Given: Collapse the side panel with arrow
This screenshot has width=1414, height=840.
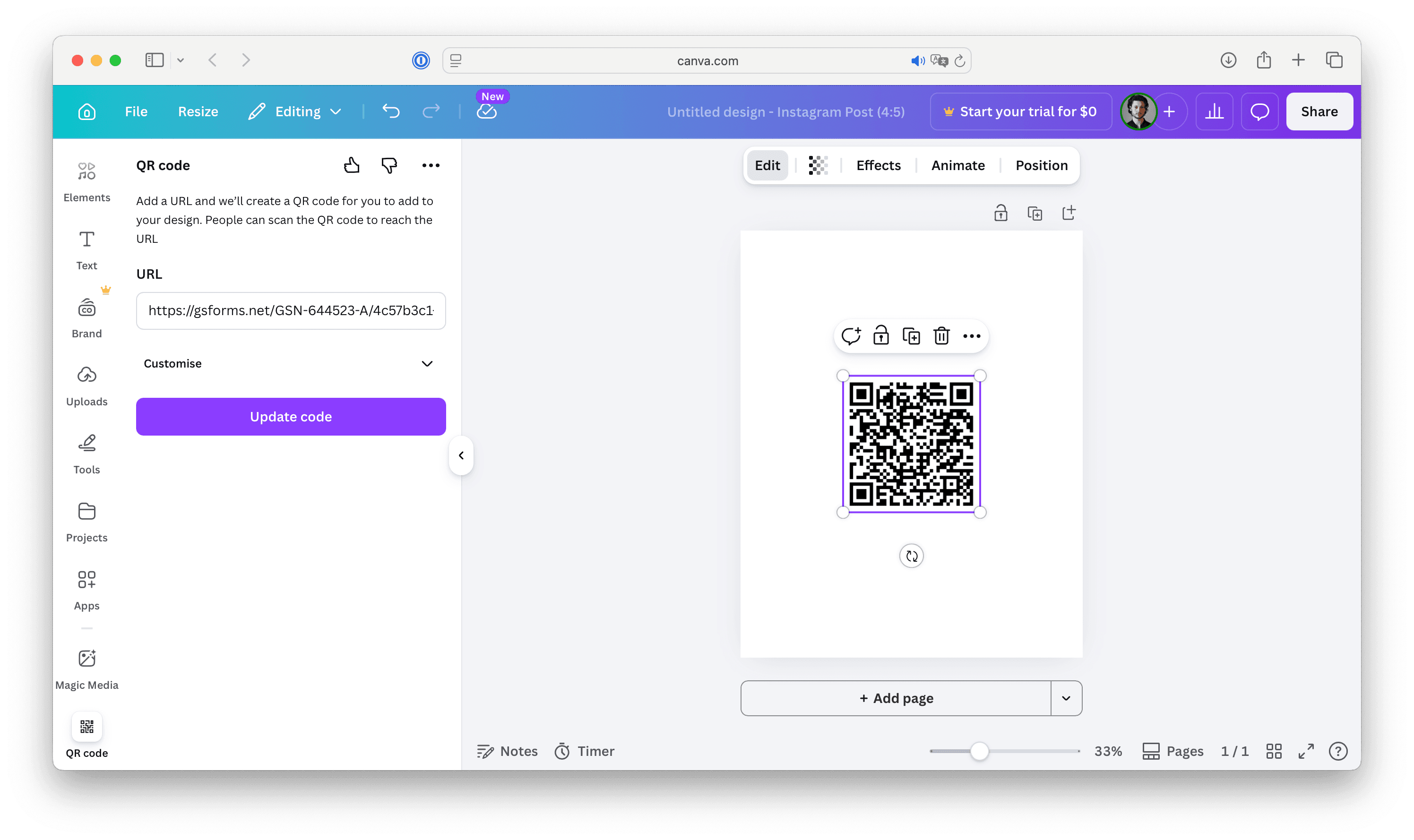Looking at the screenshot, I should [x=461, y=455].
